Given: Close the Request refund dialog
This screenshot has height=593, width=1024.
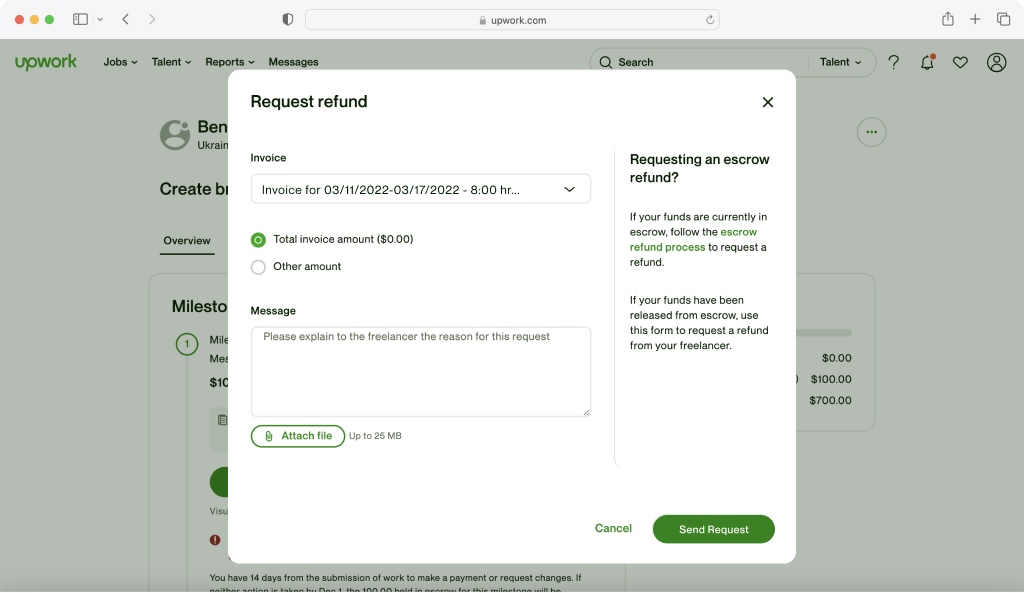Looking at the screenshot, I should click(768, 102).
